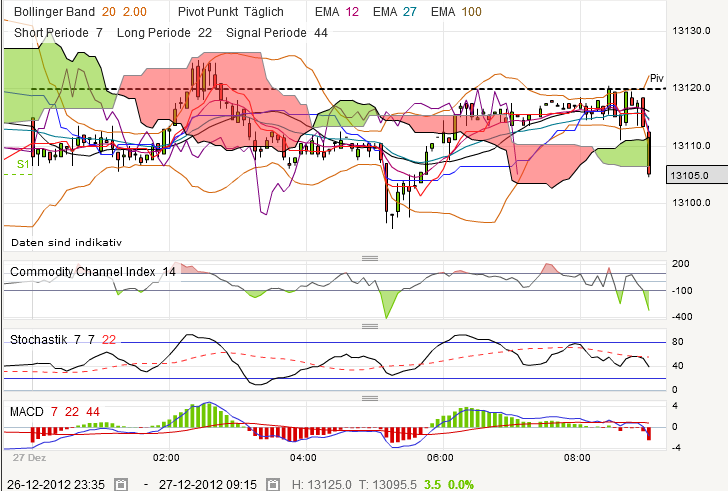The image size is (728, 491).
Task: Grab the splitter handle above Commodity Channel Index
Action: 370,258
